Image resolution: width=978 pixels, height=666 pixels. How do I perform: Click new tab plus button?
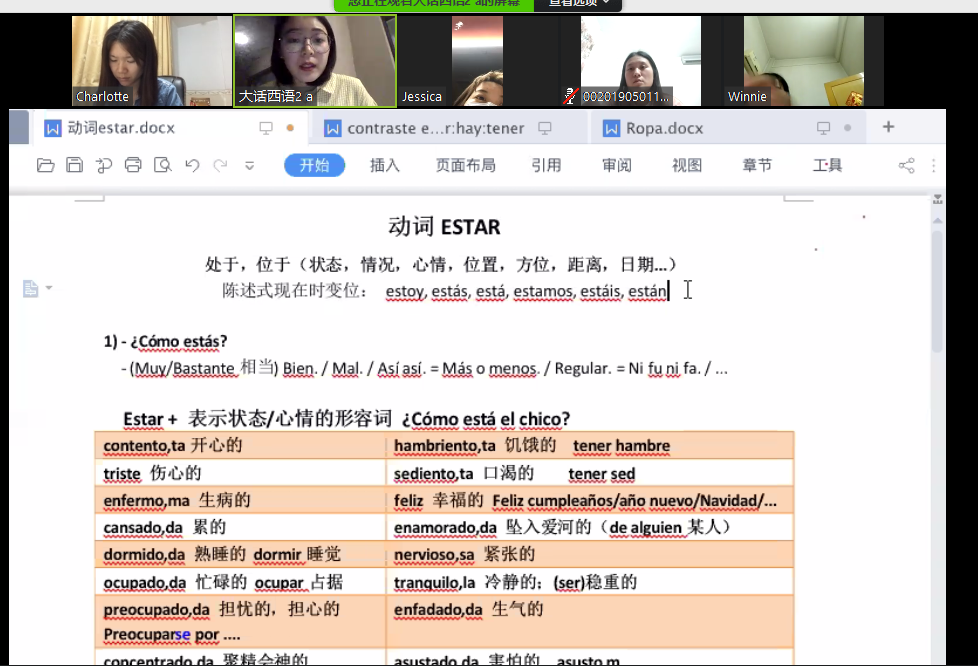click(888, 127)
